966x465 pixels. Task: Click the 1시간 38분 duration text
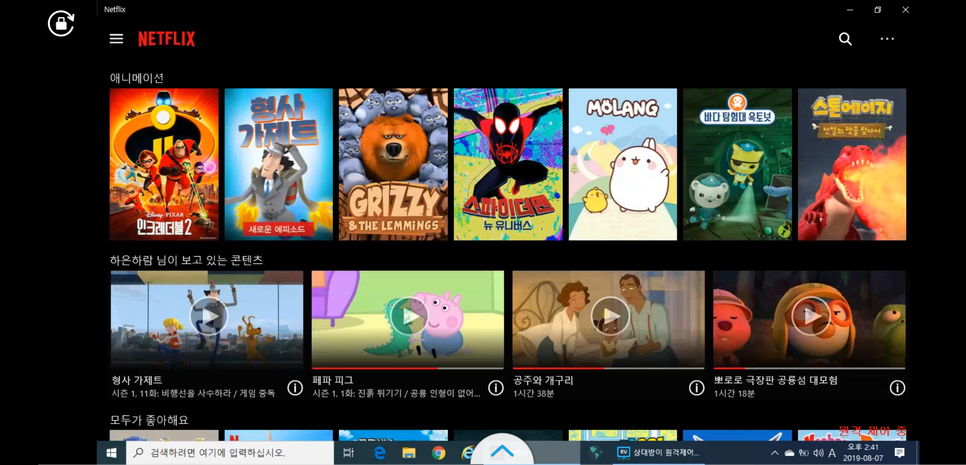[x=533, y=393]
